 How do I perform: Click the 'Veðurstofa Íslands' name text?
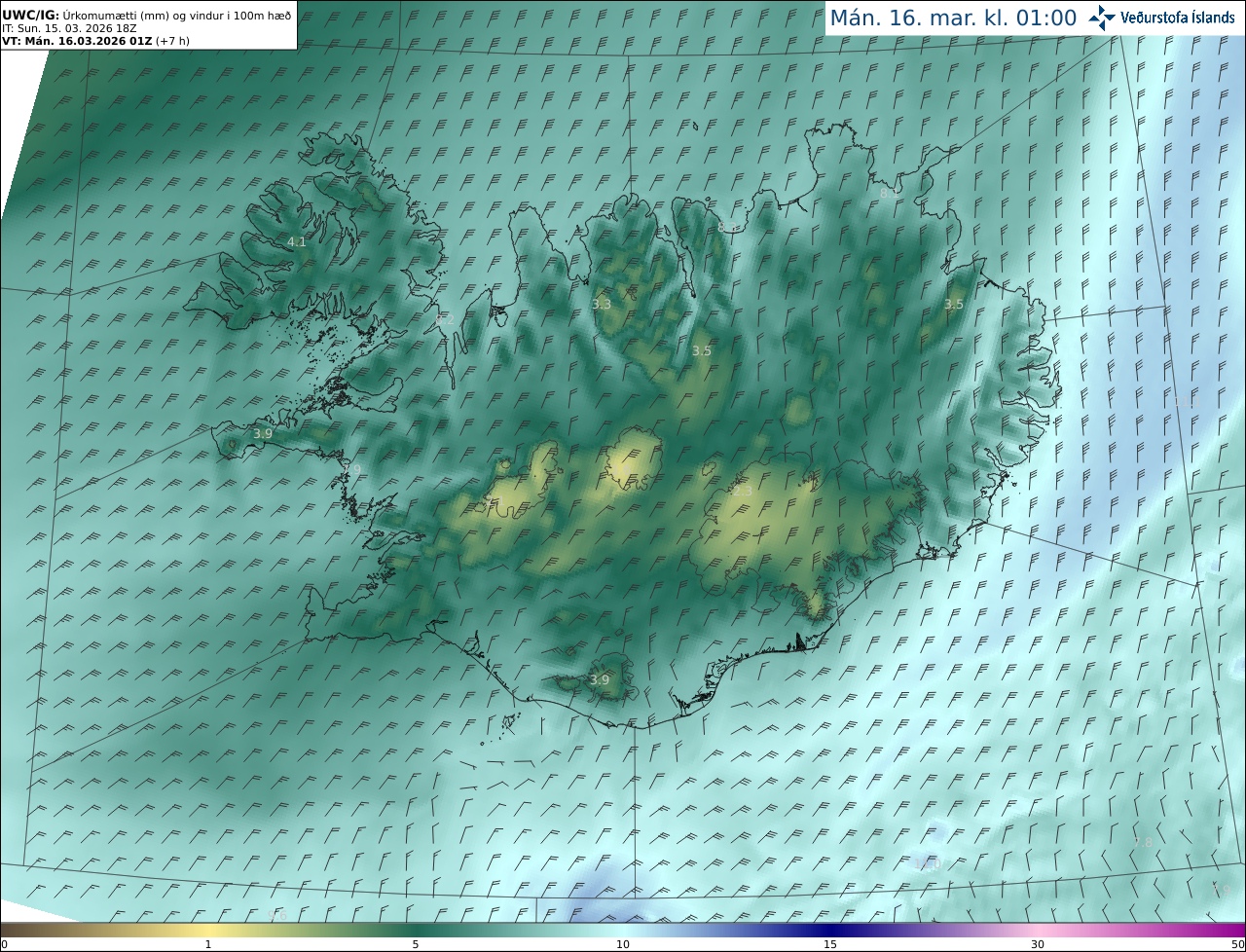[1178, 18]
